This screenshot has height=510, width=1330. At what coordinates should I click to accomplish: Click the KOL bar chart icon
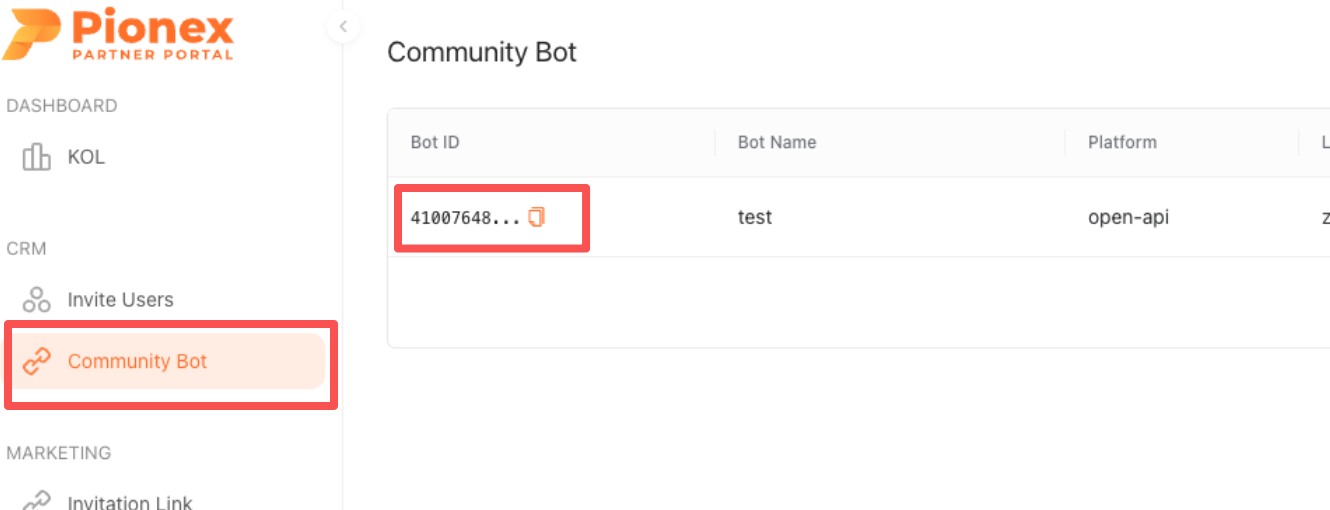pos(37,157)
